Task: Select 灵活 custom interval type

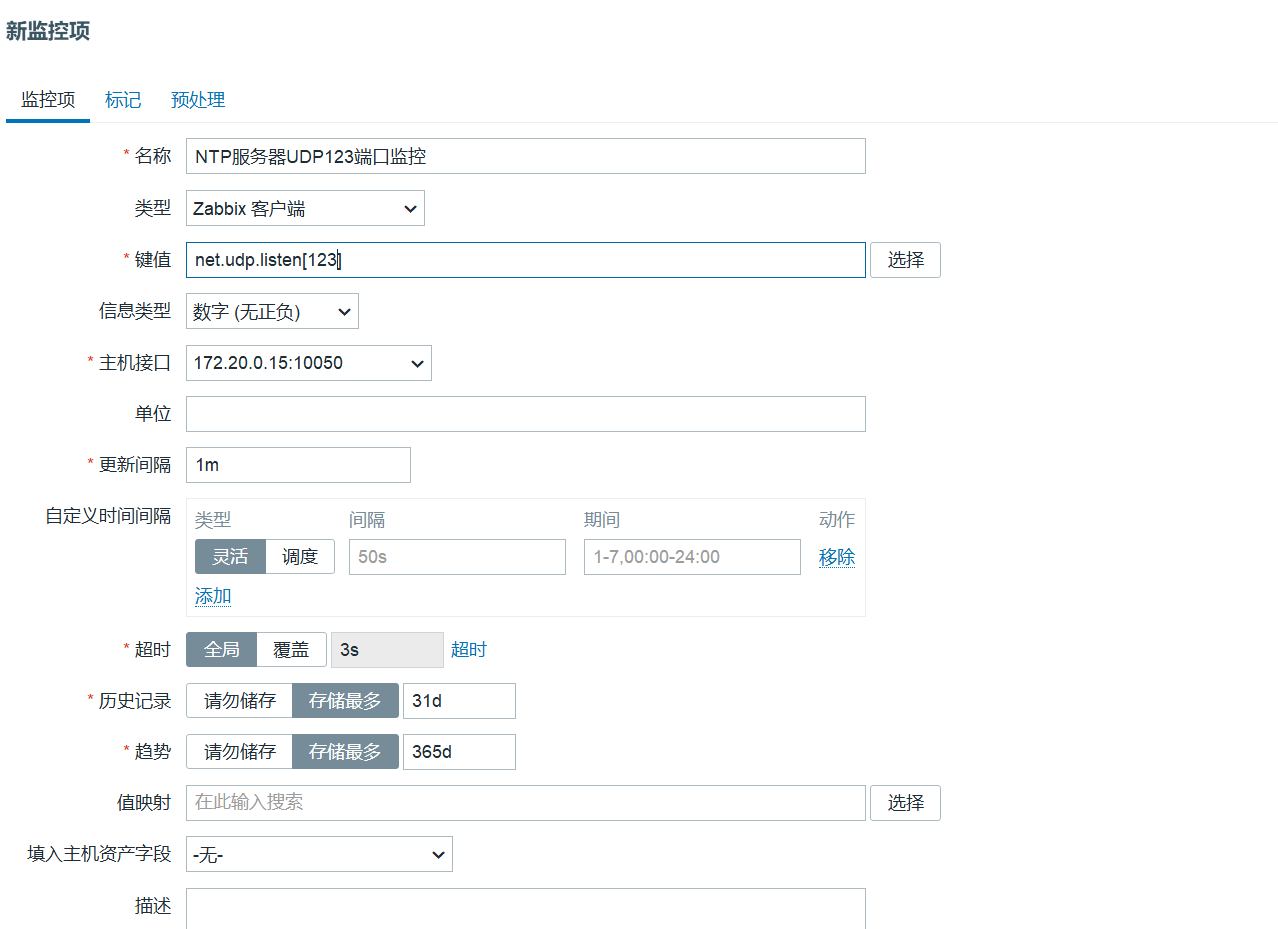Action: click(230, 557)
